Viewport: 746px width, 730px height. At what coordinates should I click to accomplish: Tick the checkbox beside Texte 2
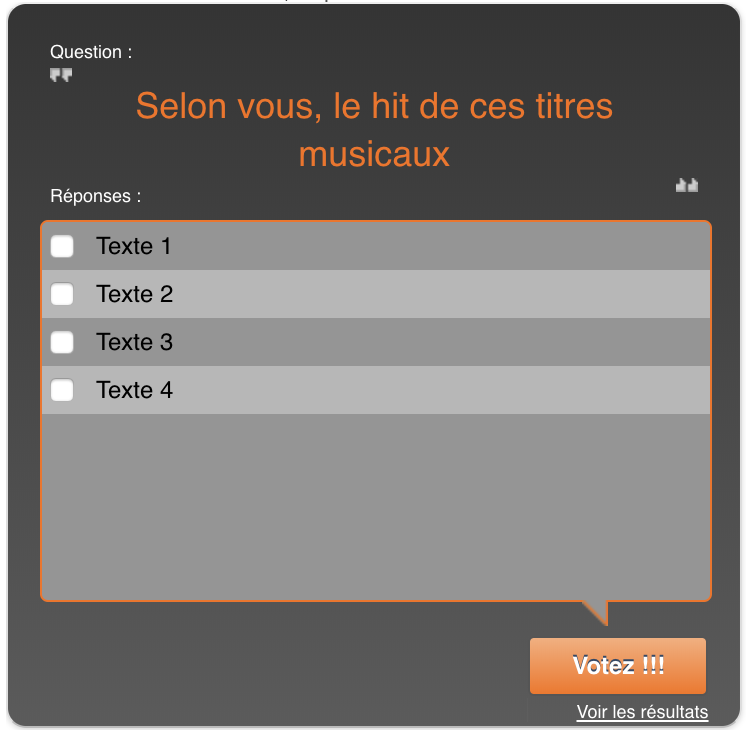tap(62, 294)
